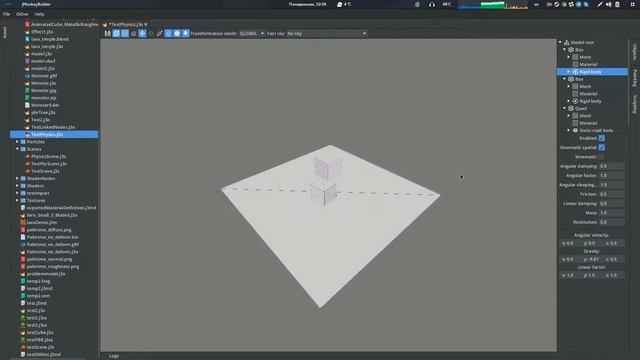Viewport: 640px width, 360px height.
Task: Open the grid menu icon at top-right corner
Action: (x=632, y=4)
